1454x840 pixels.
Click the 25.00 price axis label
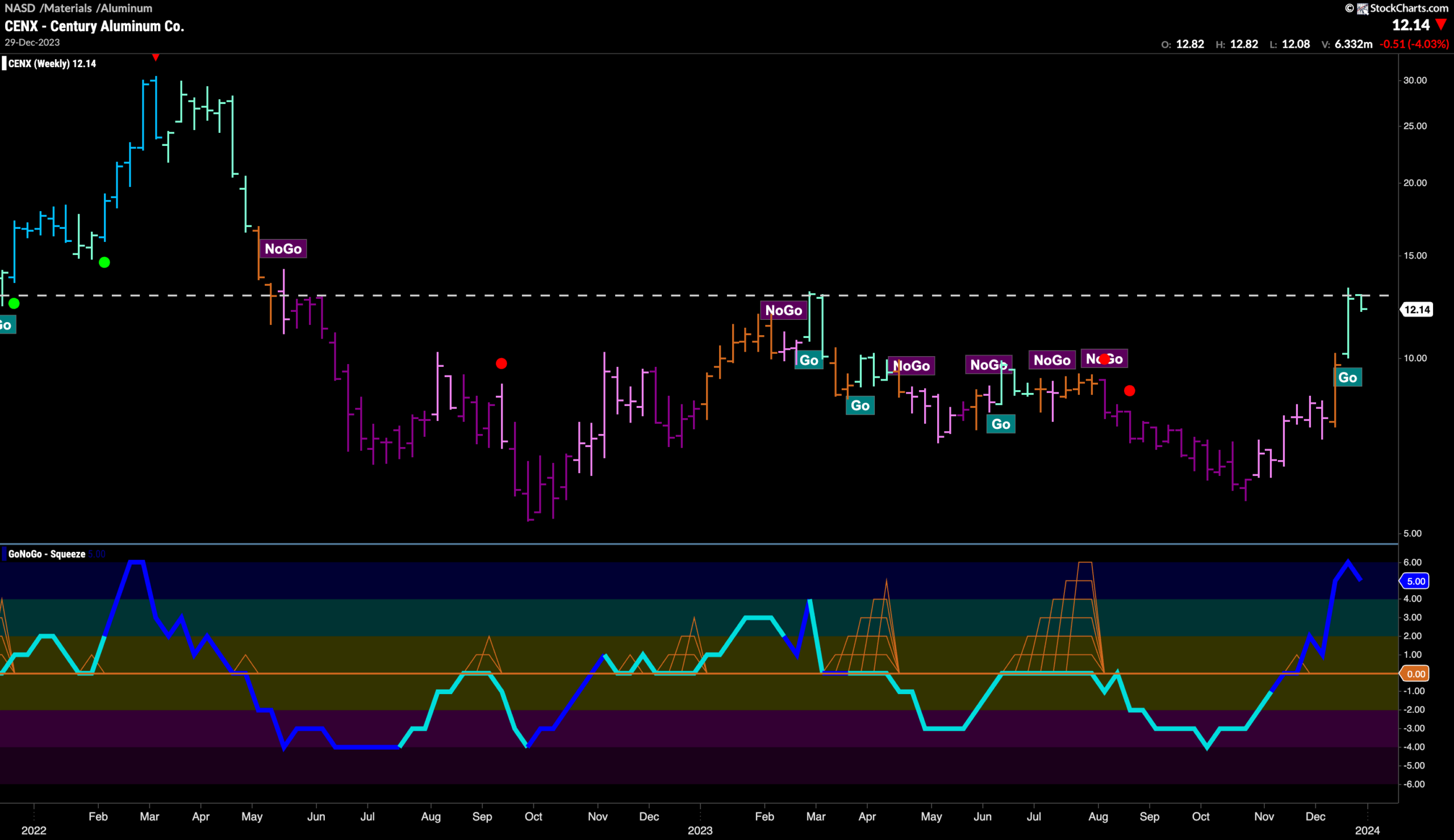click(1415, 126)
